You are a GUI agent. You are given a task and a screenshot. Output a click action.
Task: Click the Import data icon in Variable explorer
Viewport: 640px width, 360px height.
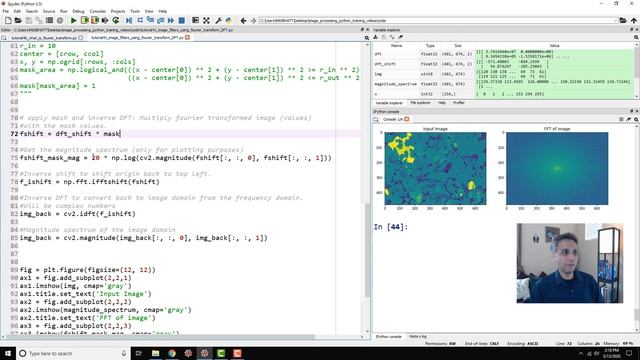point(376,37)
